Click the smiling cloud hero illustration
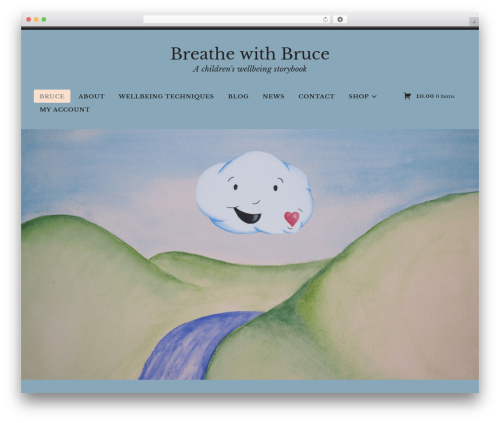The width and height of the screenshot is (500, 423). pyautogui.click(x=254, y=193)
